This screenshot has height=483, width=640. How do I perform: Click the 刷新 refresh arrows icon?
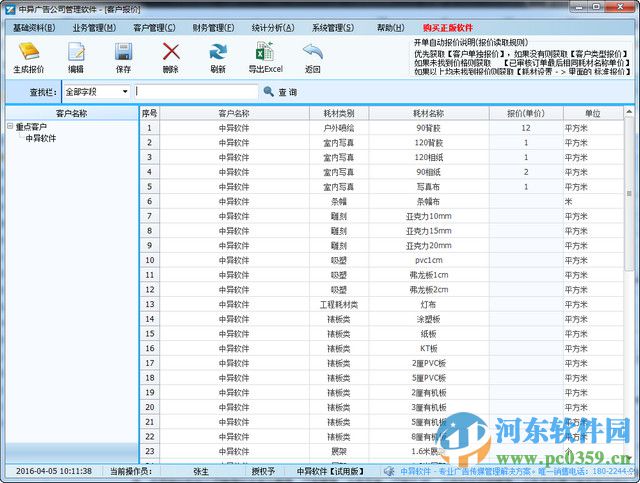[218, 52]
